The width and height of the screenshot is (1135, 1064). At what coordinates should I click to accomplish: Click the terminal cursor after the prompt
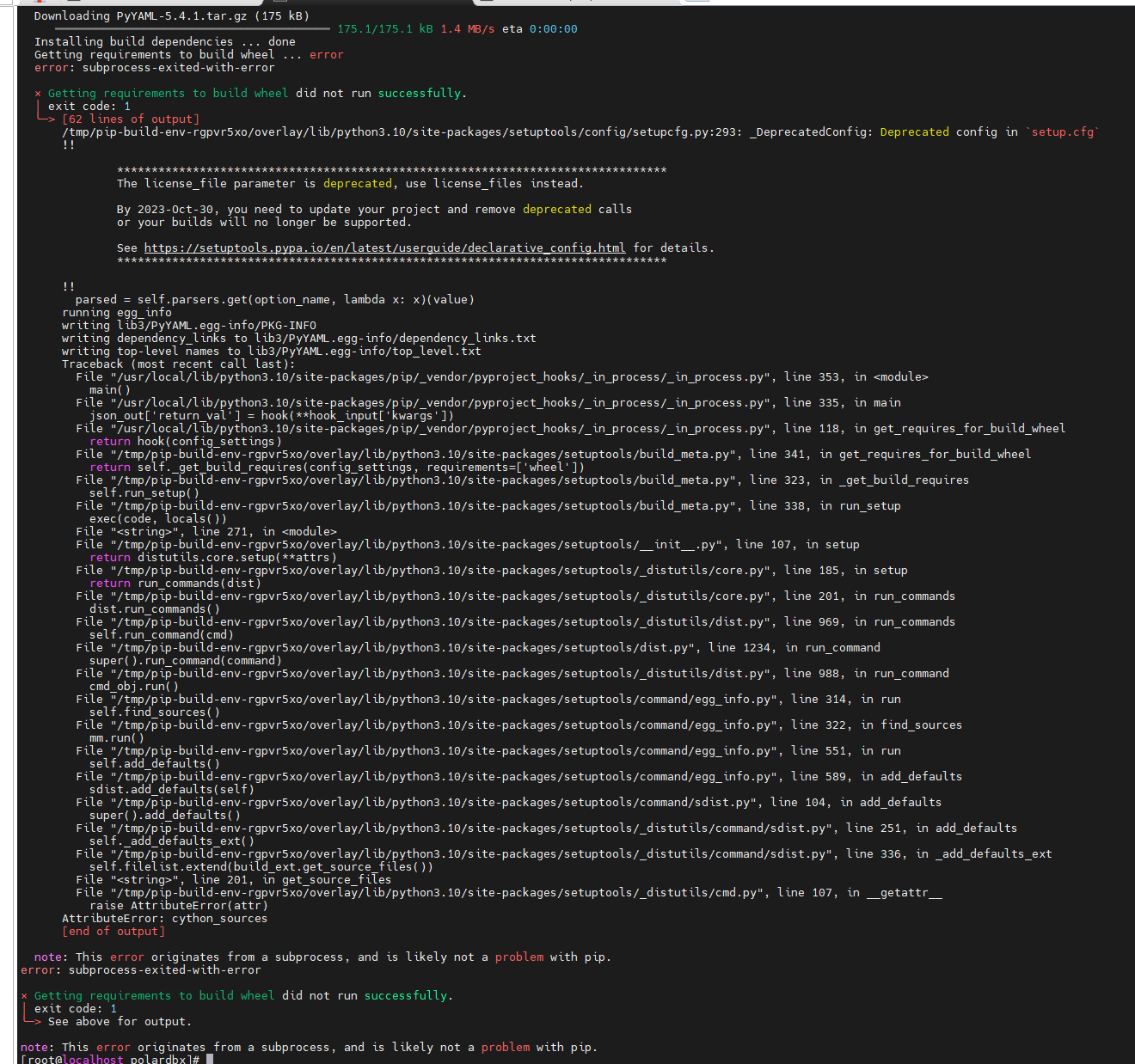click(x=210, y=1059)
